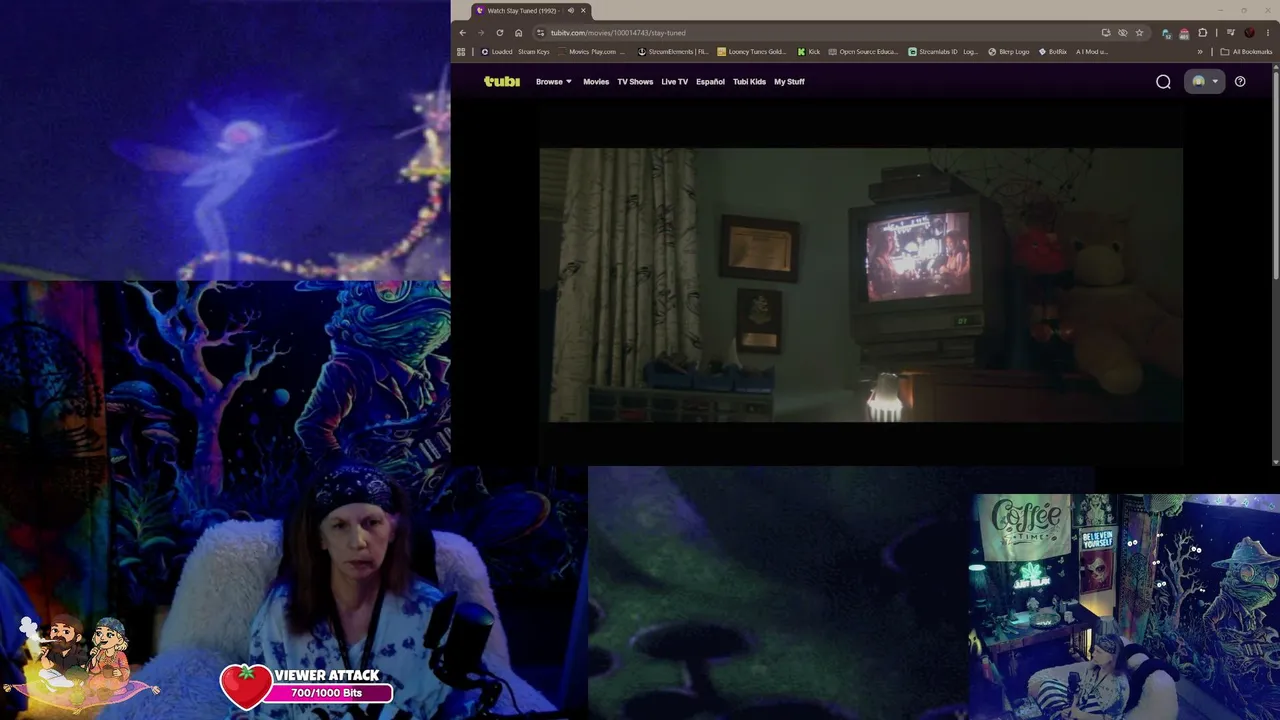
Task: Open the Looney Tunes Gold bookmark
Action: pyautogui.click(x=752, y=52)
